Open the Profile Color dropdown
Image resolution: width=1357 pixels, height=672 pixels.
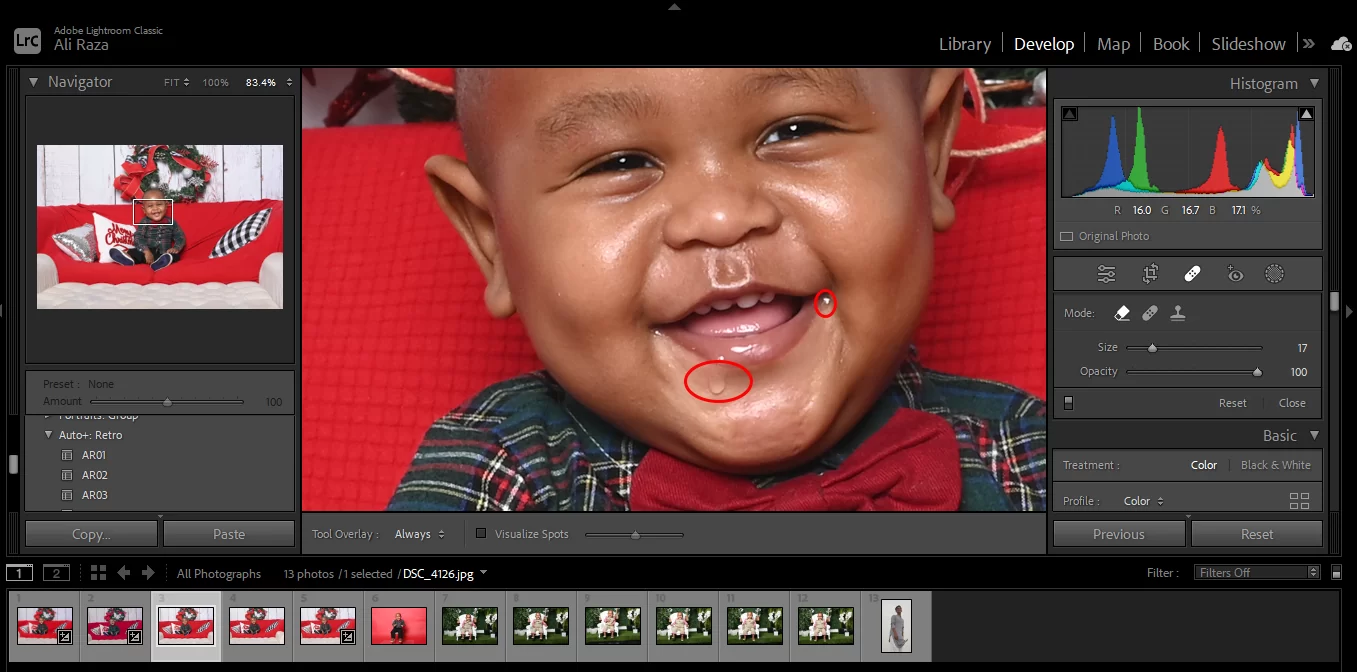click(1144, 501)
